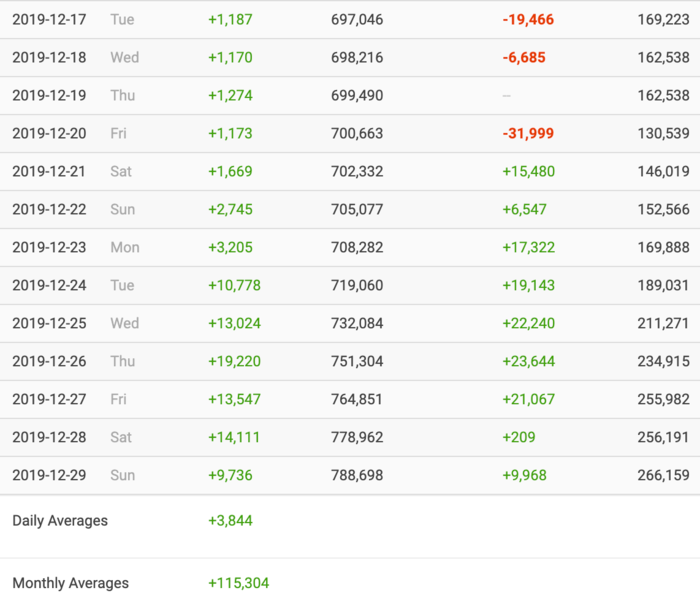
Task: Select the 700,663 total value
Action: pyautogui.click(x=357, y=134)
